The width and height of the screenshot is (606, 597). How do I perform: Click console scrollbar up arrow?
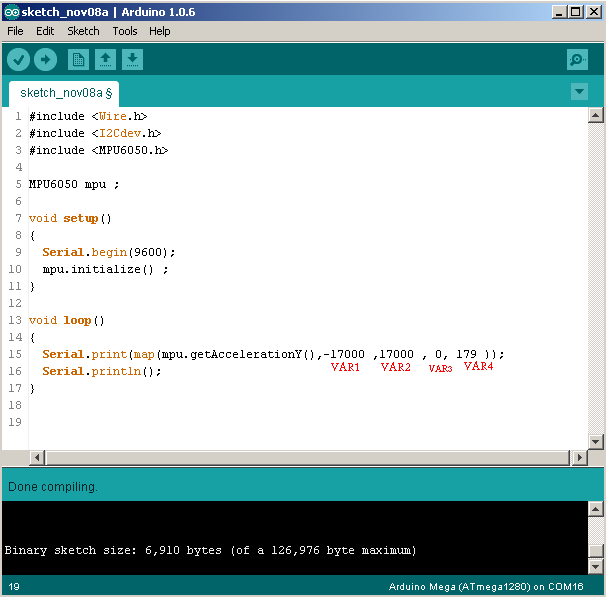(x=596, y=509)
